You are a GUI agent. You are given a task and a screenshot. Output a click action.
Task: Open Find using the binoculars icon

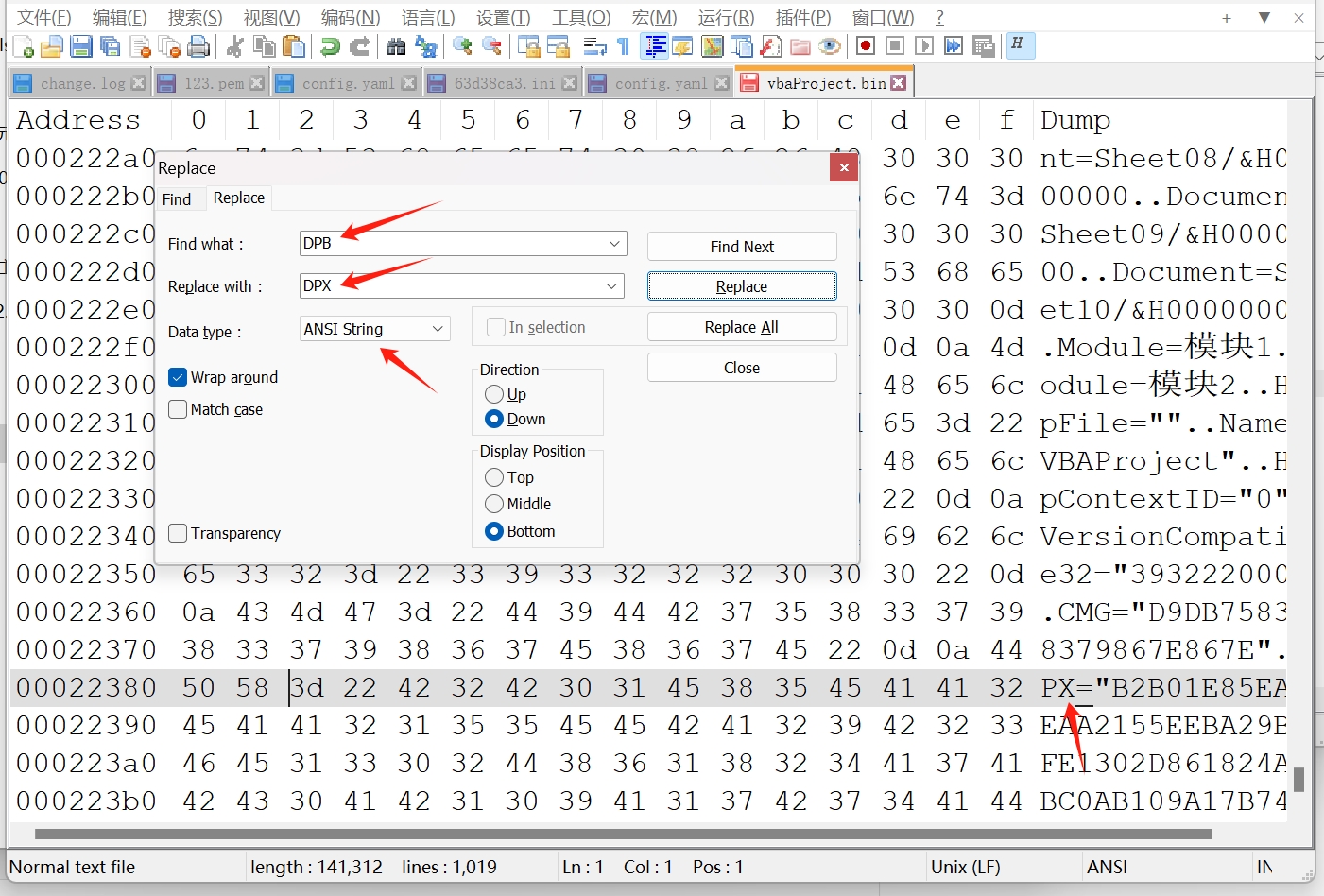click(x=396, y=46)
